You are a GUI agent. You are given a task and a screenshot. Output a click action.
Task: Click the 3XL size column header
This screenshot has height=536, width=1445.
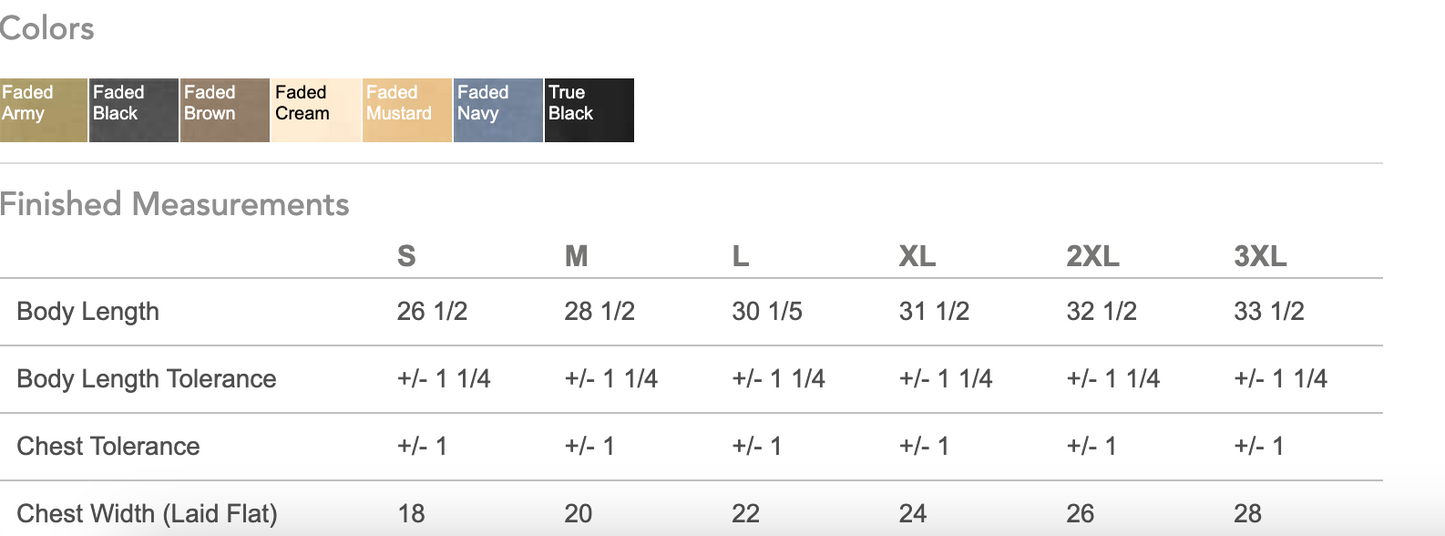click(x=1260, y=256)
